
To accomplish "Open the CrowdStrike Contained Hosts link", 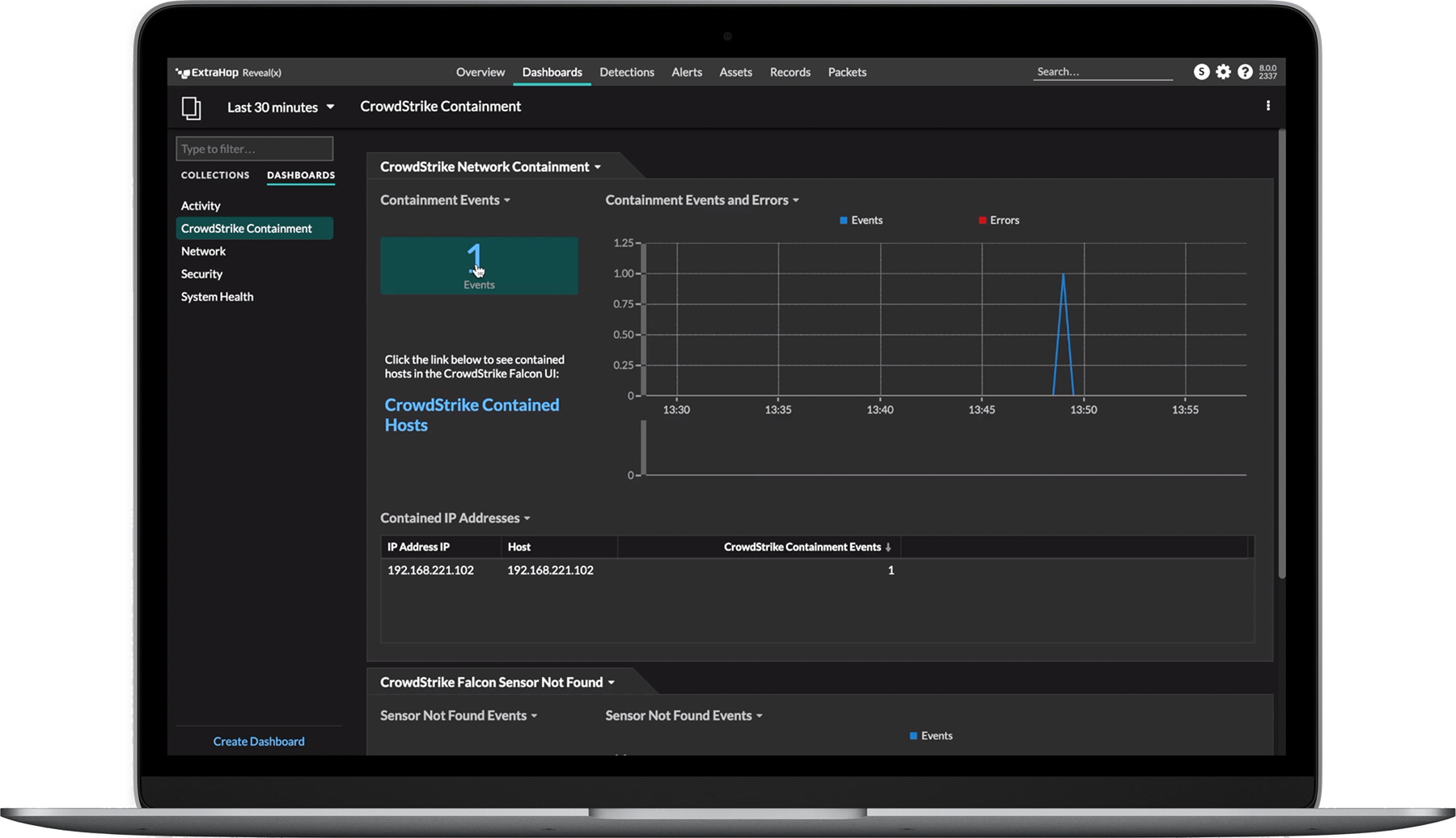I will click(472, 415).
